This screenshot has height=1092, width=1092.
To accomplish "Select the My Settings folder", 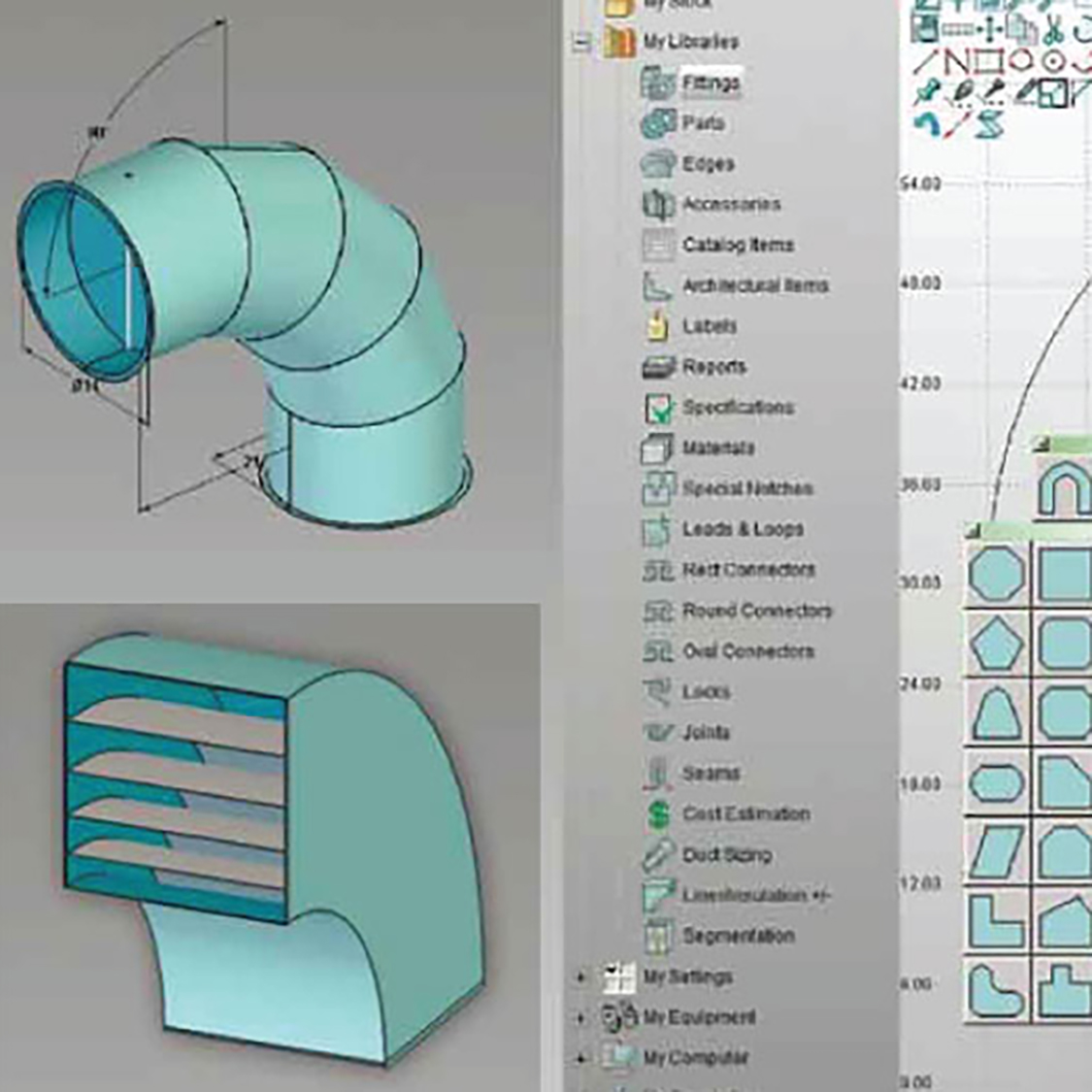I will [668, 977].
